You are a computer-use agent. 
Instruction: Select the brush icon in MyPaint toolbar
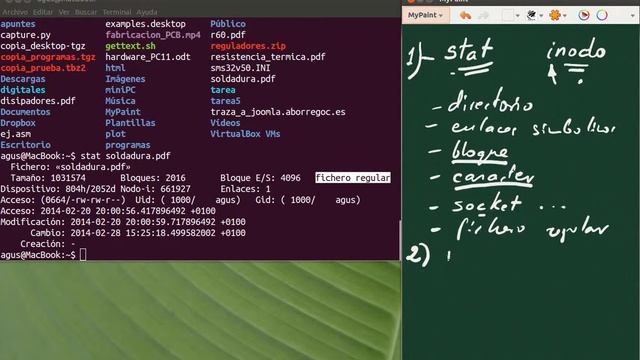531,16
